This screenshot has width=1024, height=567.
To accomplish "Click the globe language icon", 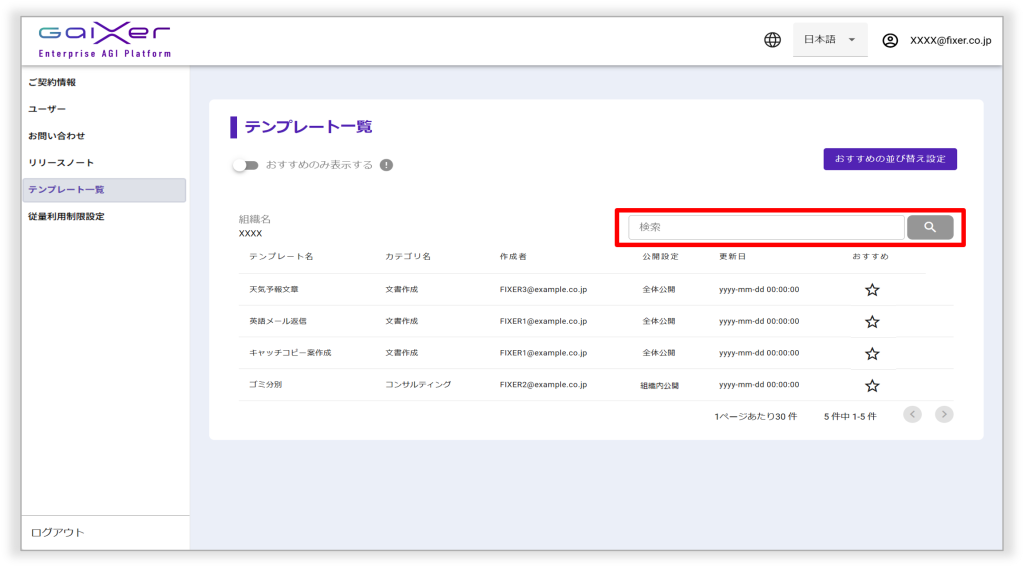I will pos(772,41).
